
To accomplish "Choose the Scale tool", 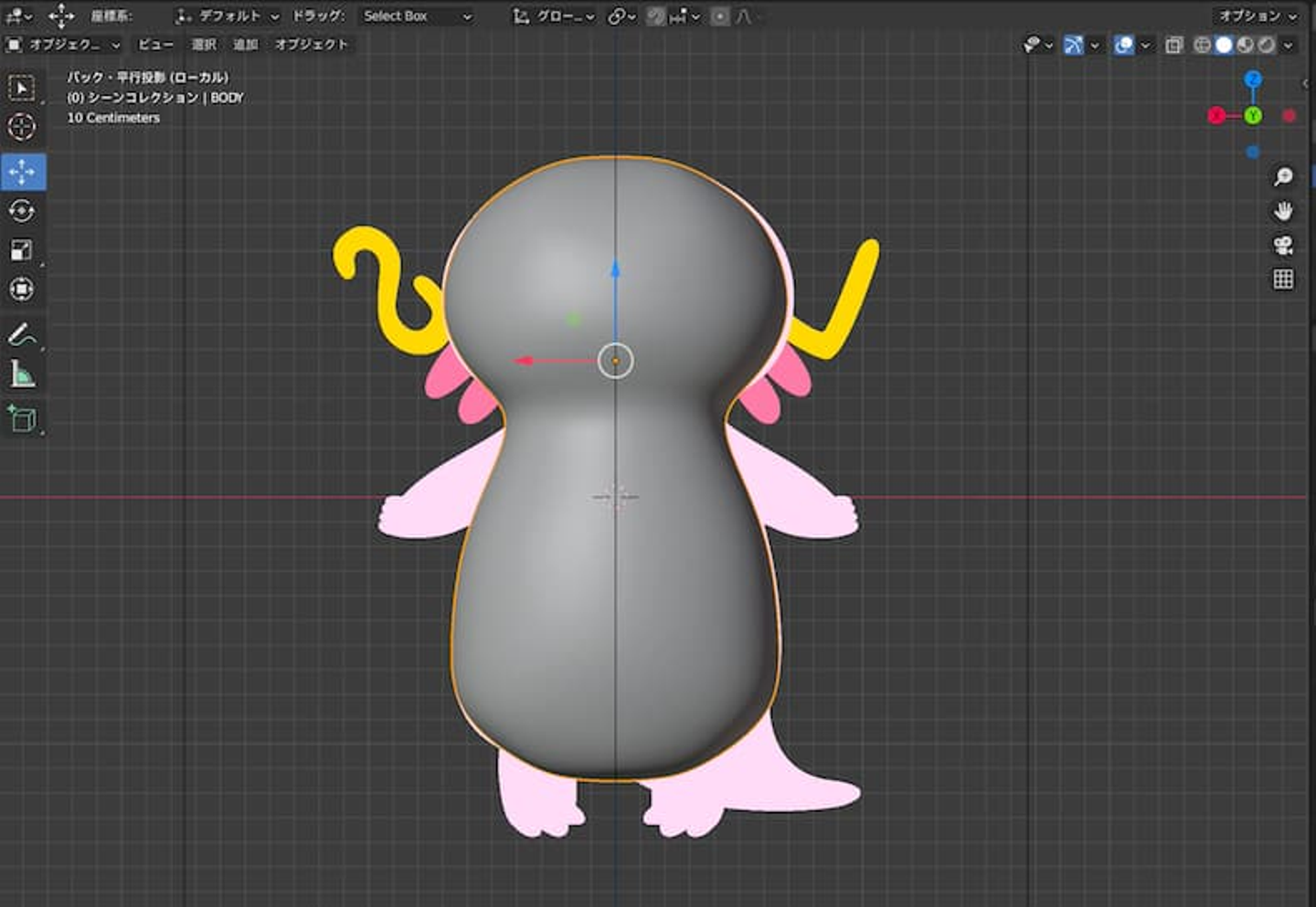I will pyautogui.click(x=22, y=250).
